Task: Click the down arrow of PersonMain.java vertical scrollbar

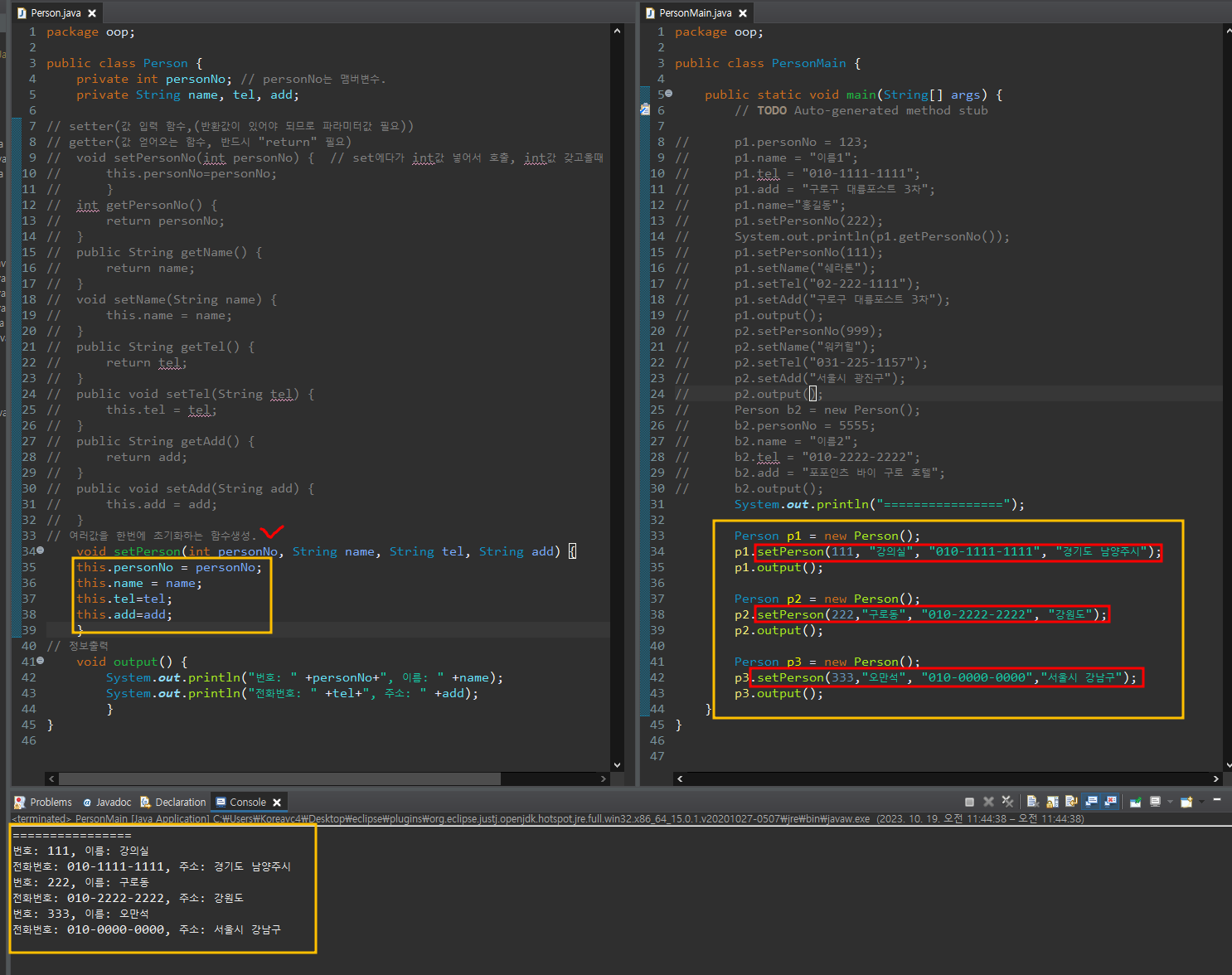Action: click(1227, 764)
